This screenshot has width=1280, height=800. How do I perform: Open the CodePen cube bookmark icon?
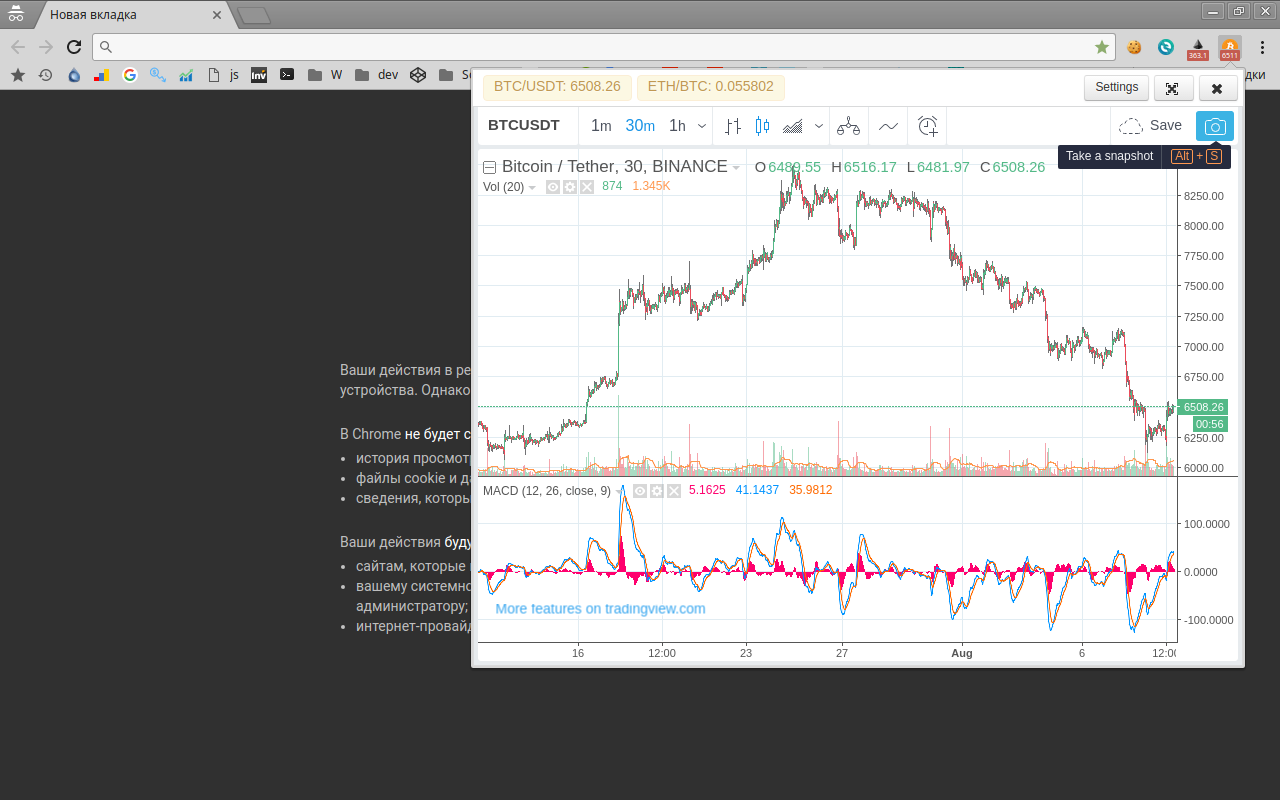click(418, 74)
